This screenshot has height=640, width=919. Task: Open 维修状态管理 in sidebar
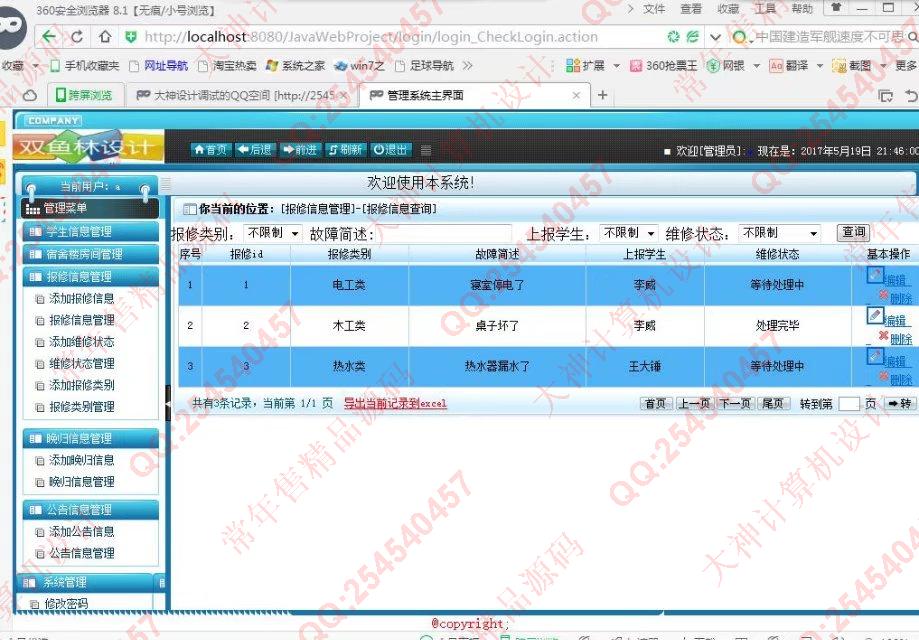81,364
